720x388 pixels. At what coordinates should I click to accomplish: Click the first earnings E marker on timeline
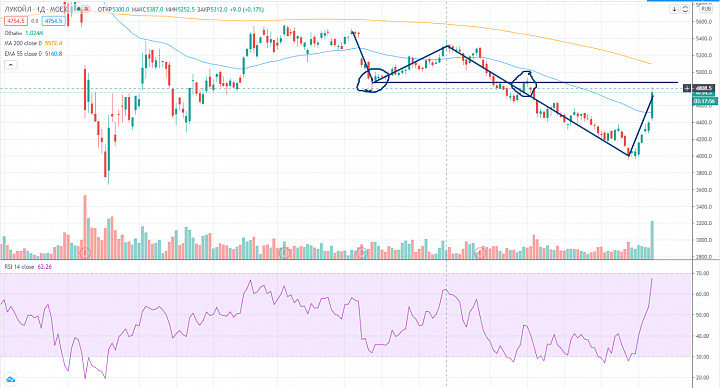click(84, 252)
